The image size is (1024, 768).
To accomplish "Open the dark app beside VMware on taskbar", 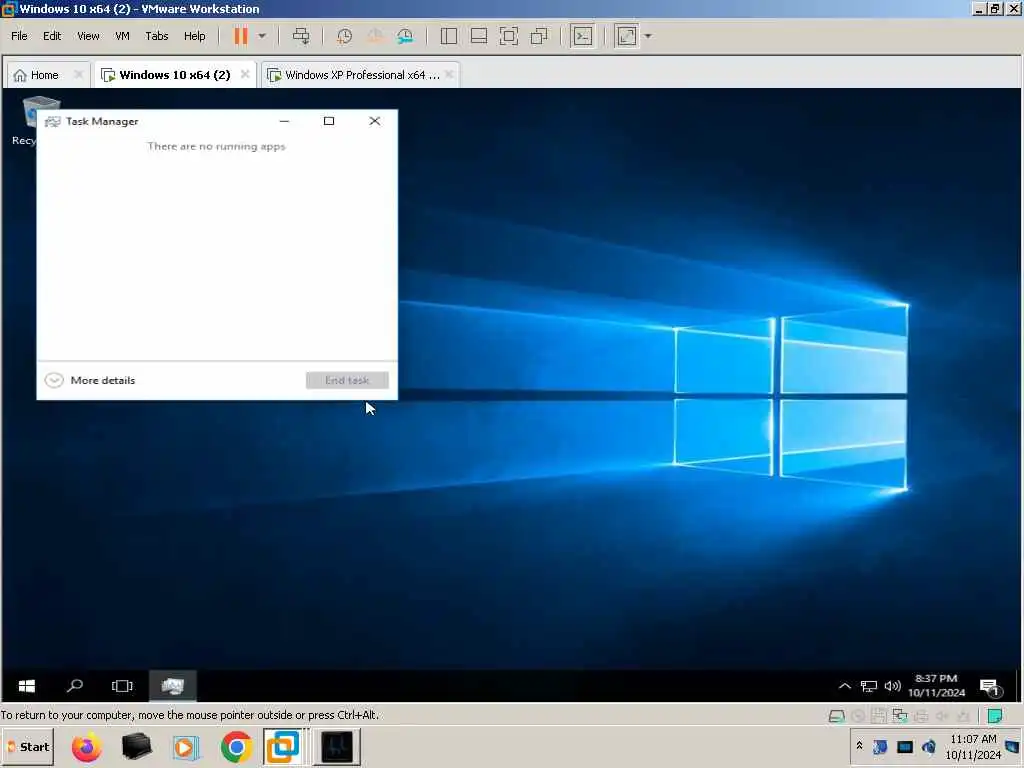I will click(337, 746).
